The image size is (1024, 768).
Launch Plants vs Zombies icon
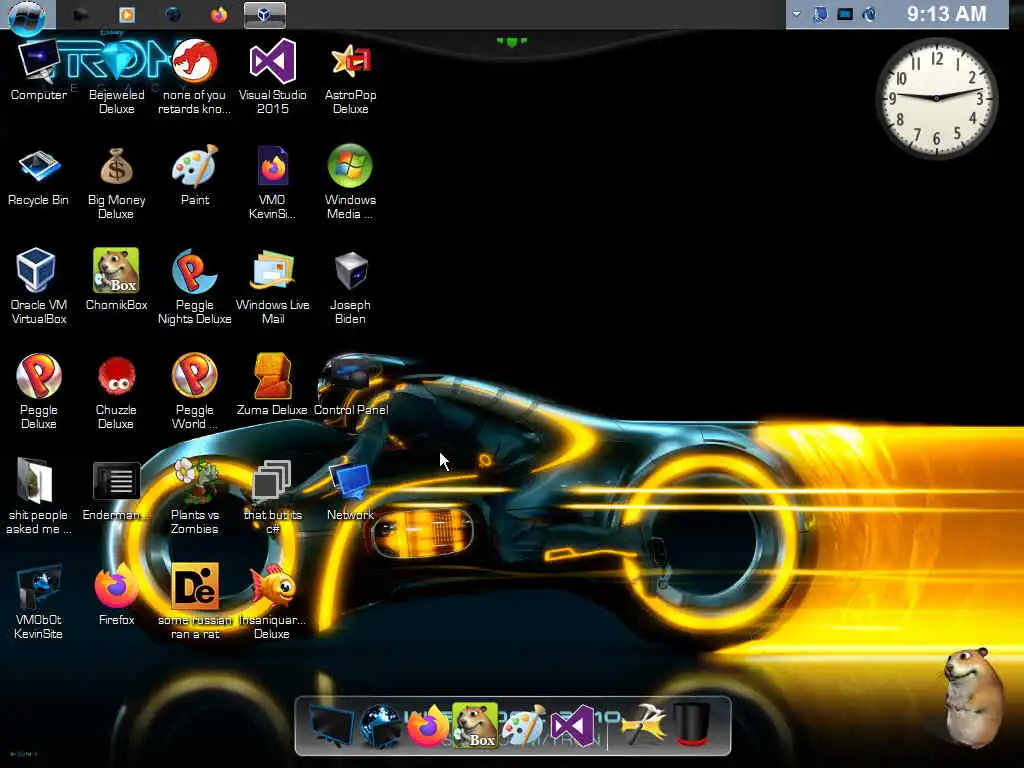coord(195,496)
